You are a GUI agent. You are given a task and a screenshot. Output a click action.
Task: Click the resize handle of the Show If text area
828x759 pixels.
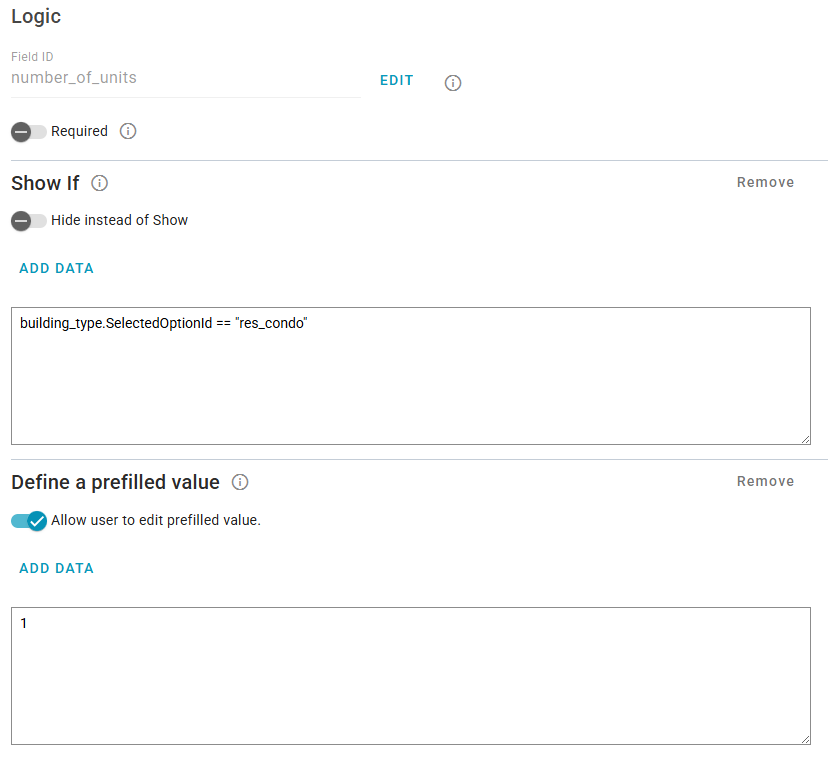click(x=805, y=438)
